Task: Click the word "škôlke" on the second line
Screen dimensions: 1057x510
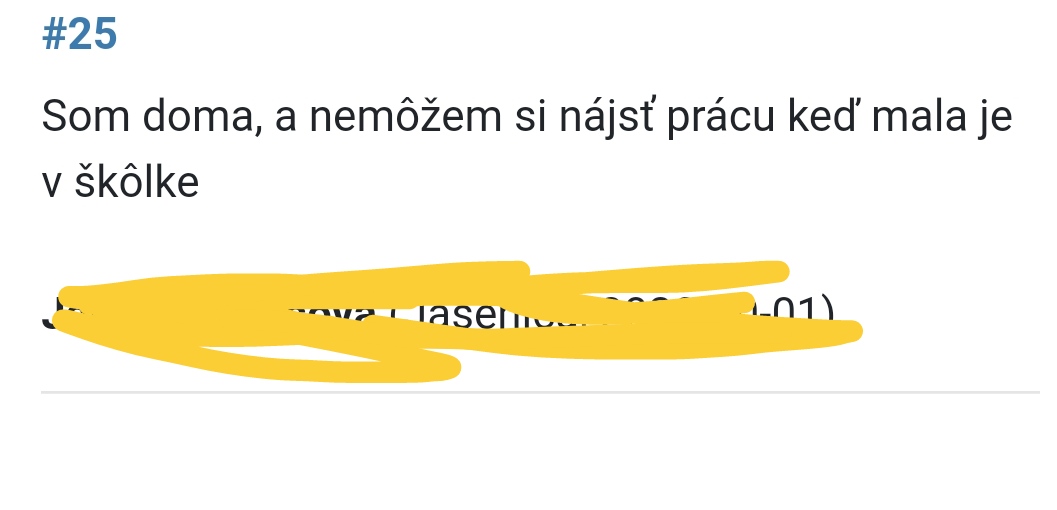Action: (x=137, y=181)
